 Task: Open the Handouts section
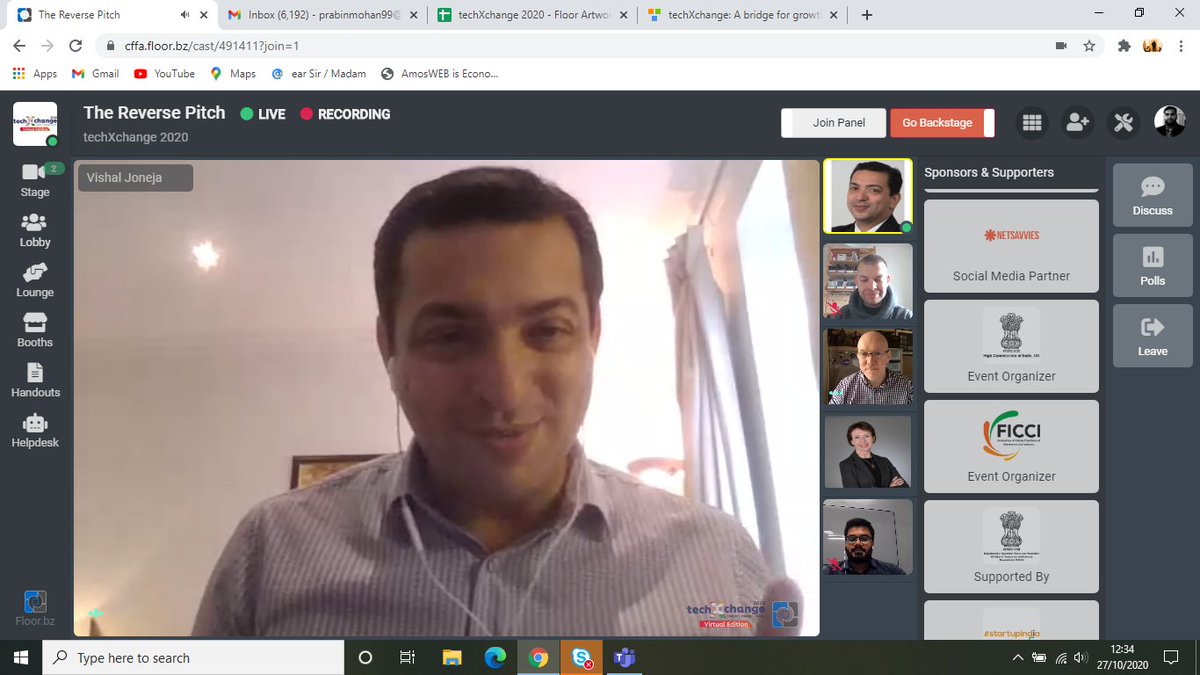click(35, 380)
